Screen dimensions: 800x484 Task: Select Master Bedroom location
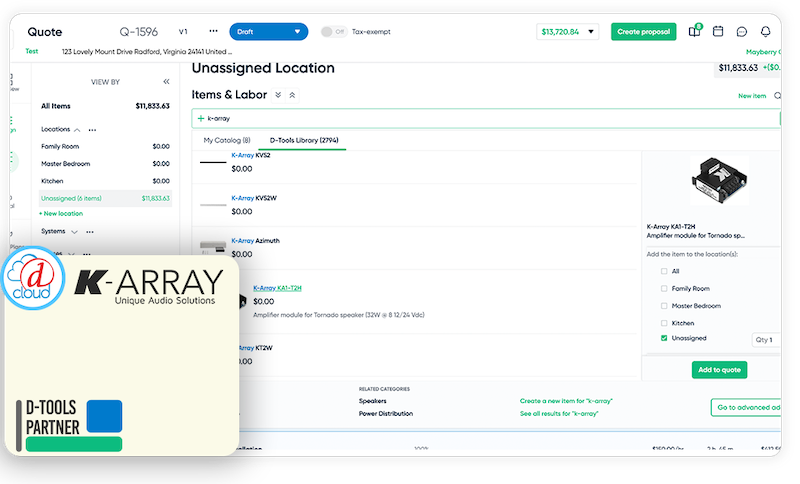click(105, 164)
